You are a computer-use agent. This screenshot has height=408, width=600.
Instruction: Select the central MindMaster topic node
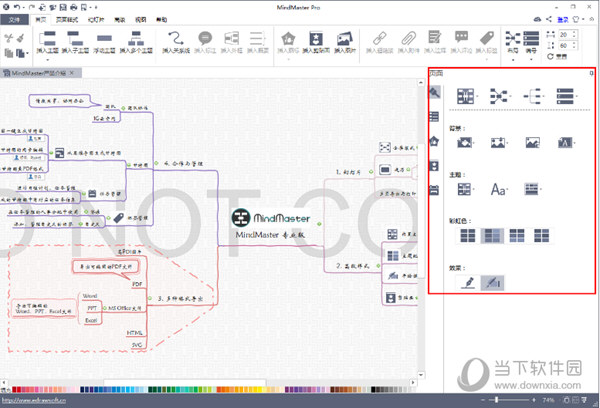click(x=271, y=224)
